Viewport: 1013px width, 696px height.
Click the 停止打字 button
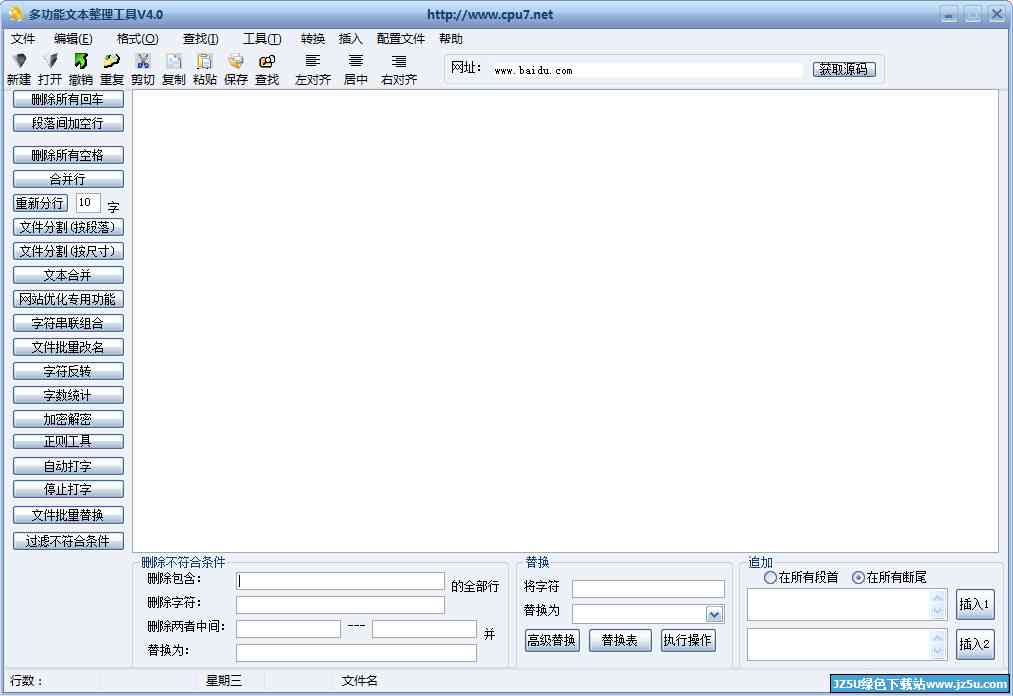68,489
